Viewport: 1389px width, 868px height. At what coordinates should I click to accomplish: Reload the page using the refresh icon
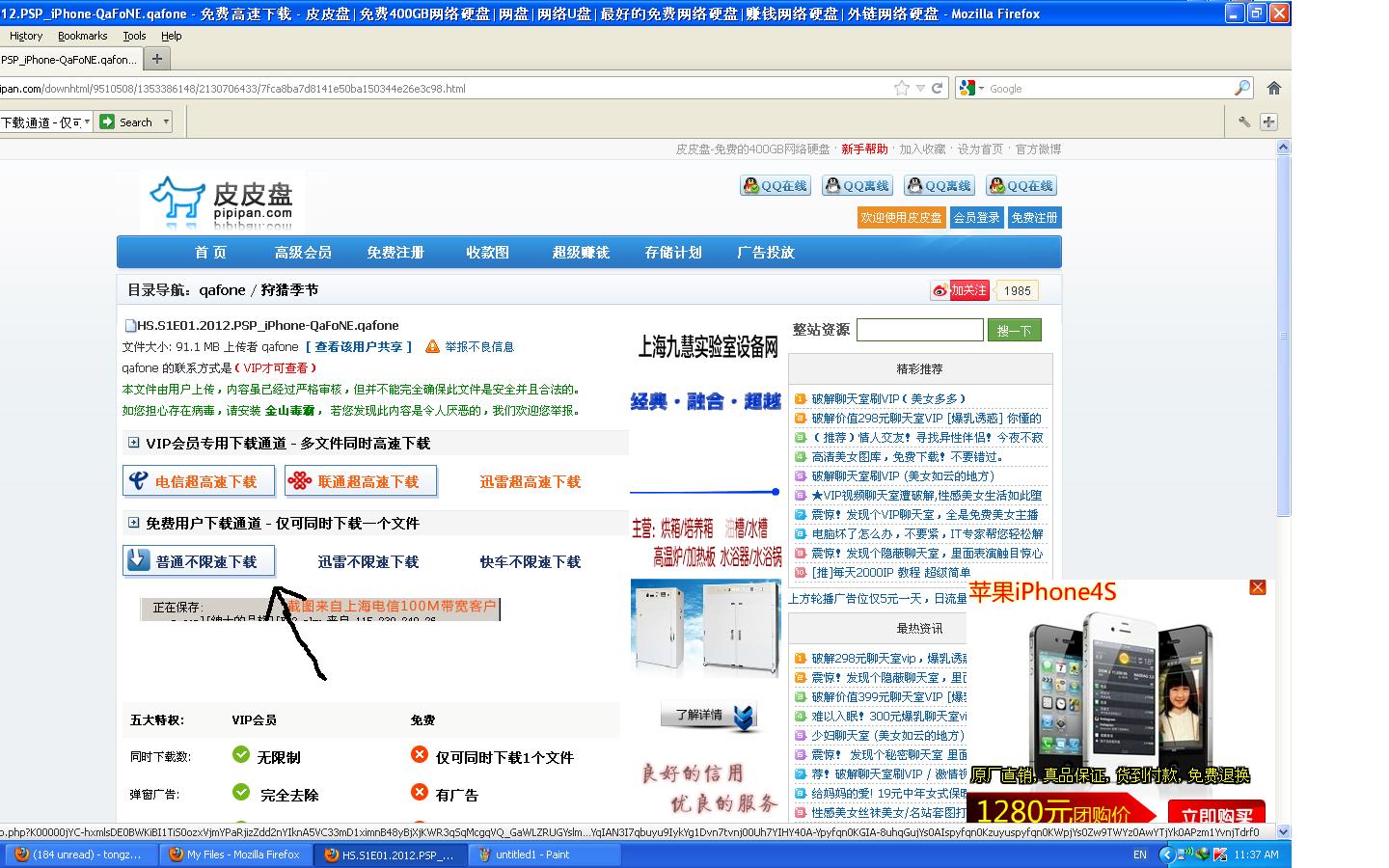(x=936, y=88)
